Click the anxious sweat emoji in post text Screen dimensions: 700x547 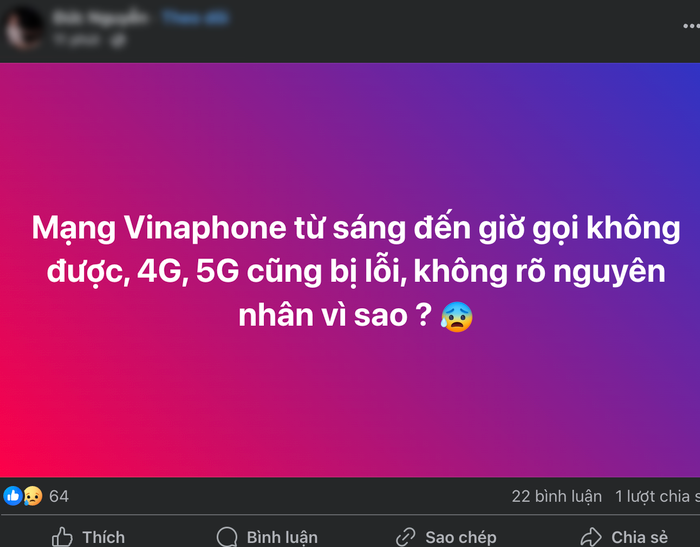(456, 317)
